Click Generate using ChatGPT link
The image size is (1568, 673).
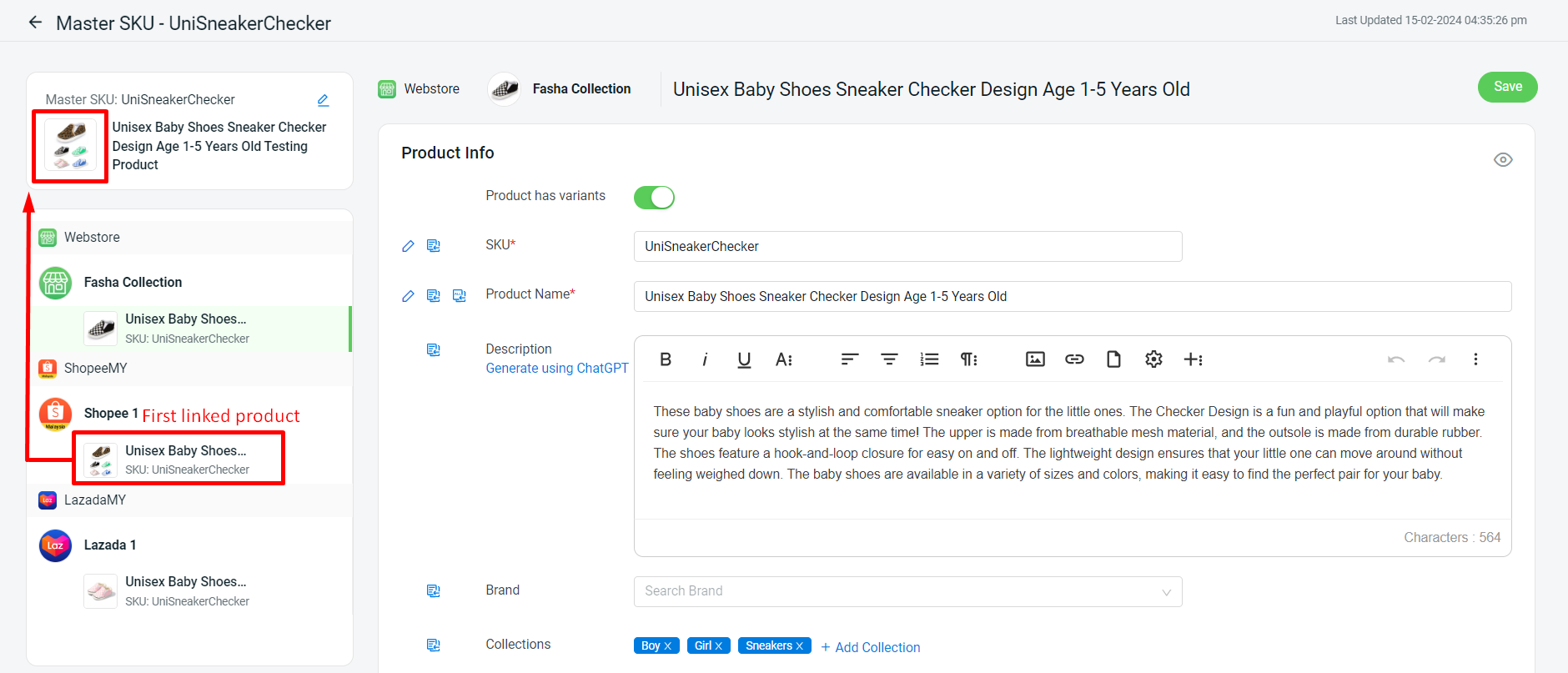click(556, 369)
